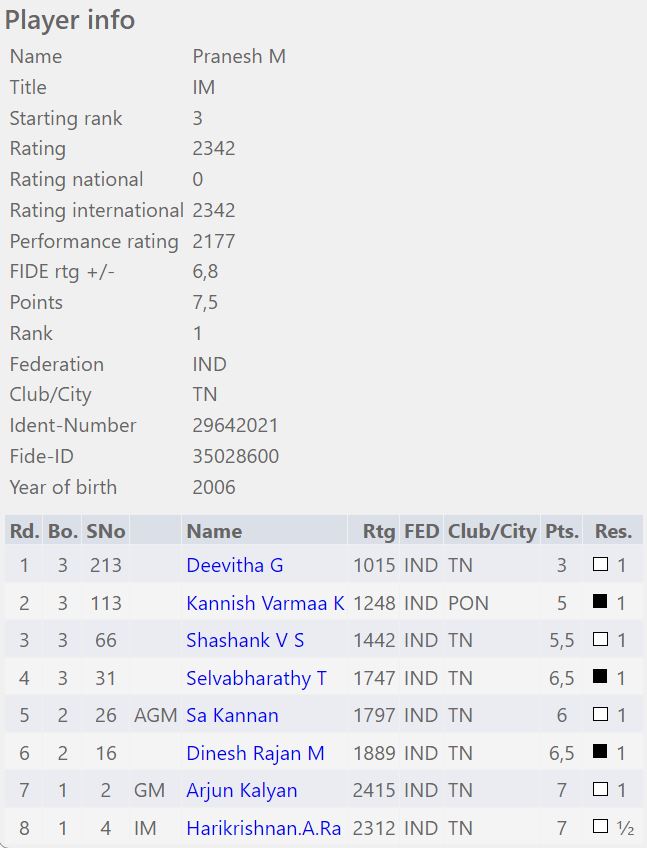Click the white piece square in round 8
The image size is (647, 848).
pos(600,827)
